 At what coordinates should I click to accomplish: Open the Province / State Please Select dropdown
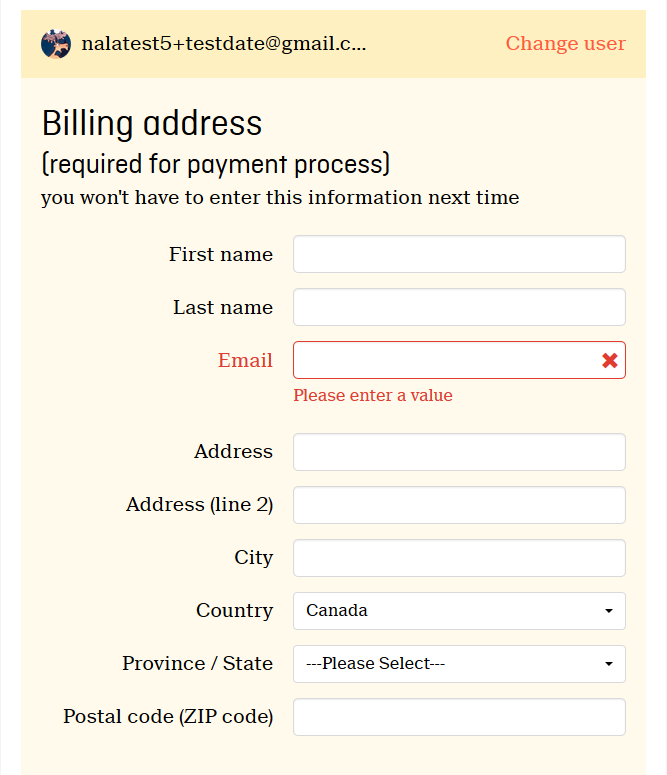pyautogui.click(x=459, y=664)
